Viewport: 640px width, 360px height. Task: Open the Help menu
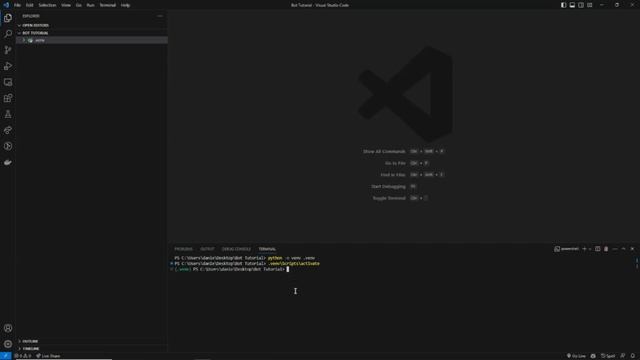coord(125,5)
